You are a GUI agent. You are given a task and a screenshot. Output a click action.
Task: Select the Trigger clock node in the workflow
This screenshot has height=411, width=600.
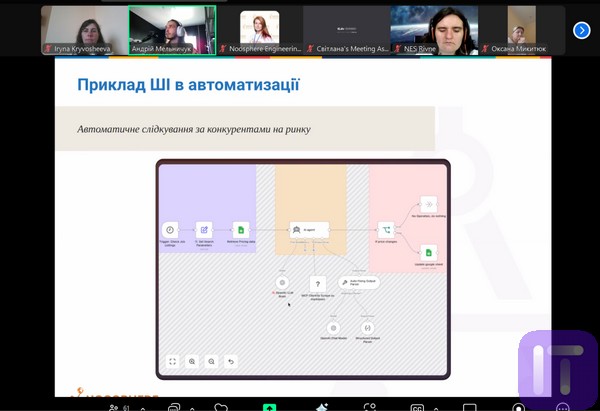click(x=170, y=230)
